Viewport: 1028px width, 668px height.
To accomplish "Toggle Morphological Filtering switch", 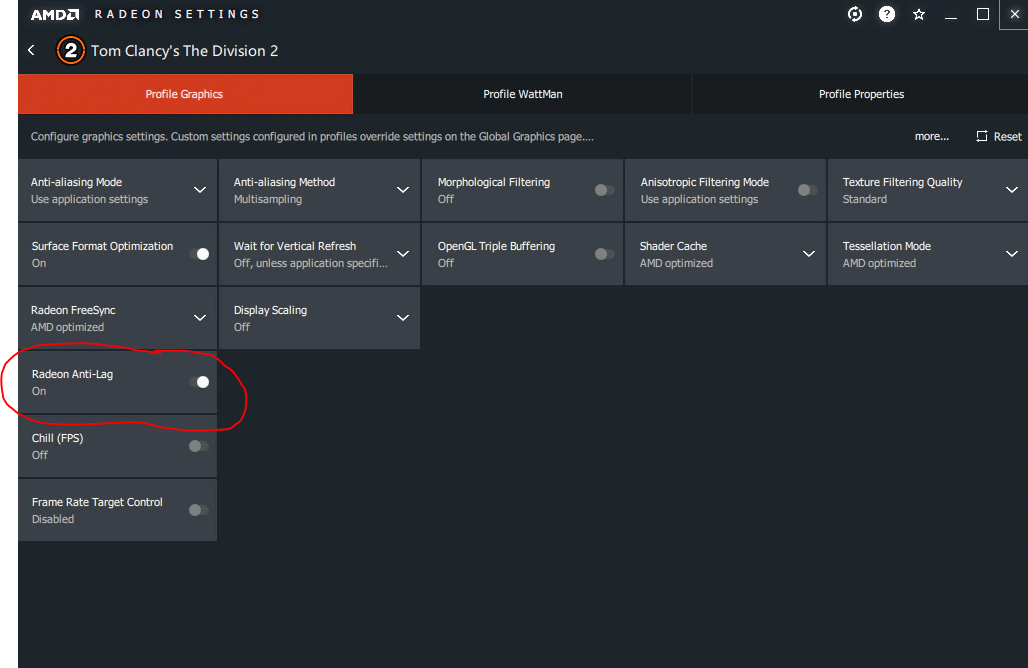I will [x=604, y=190].
